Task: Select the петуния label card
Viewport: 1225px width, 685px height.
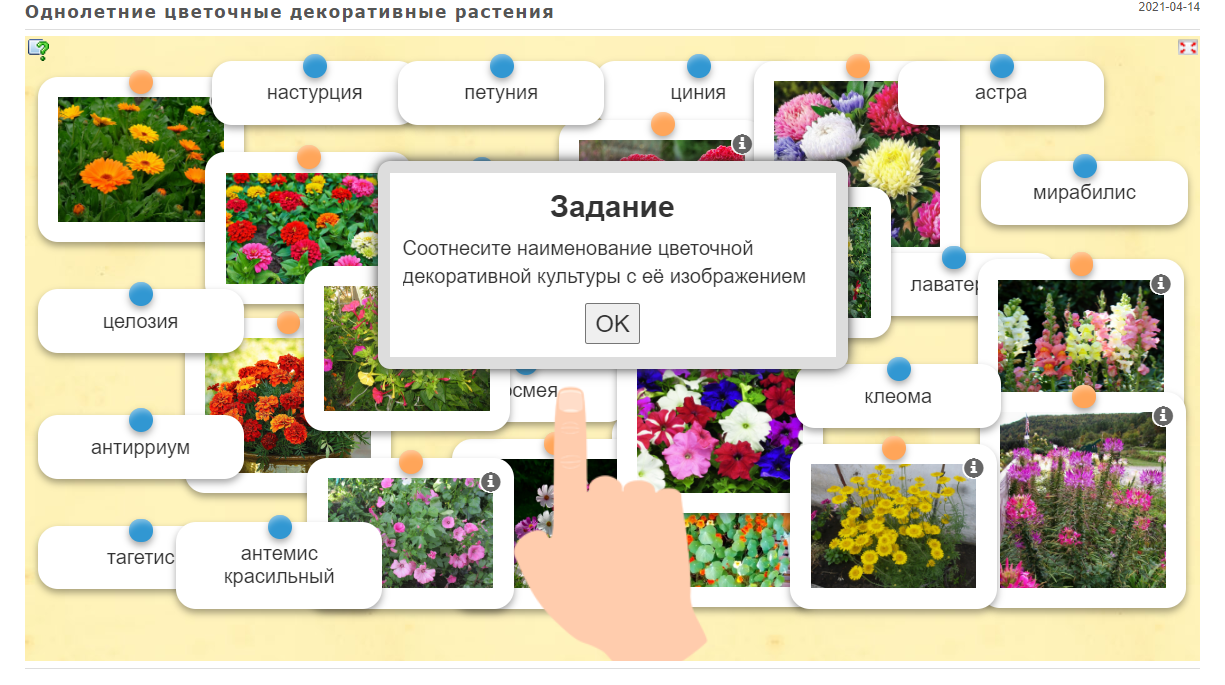Action: click(x=501, y=93)
